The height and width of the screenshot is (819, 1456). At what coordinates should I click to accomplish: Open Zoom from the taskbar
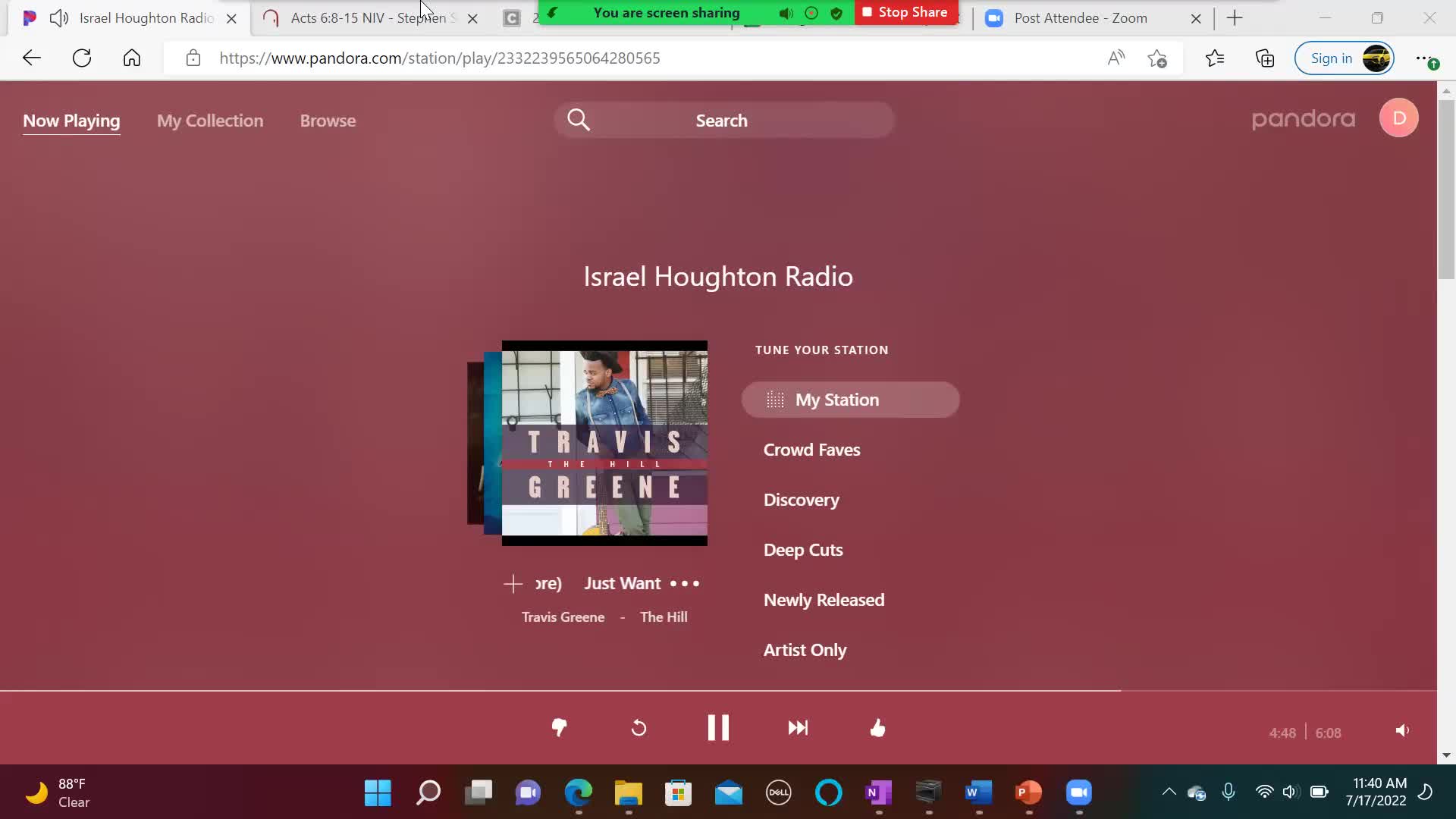[x=1078, y=793]
